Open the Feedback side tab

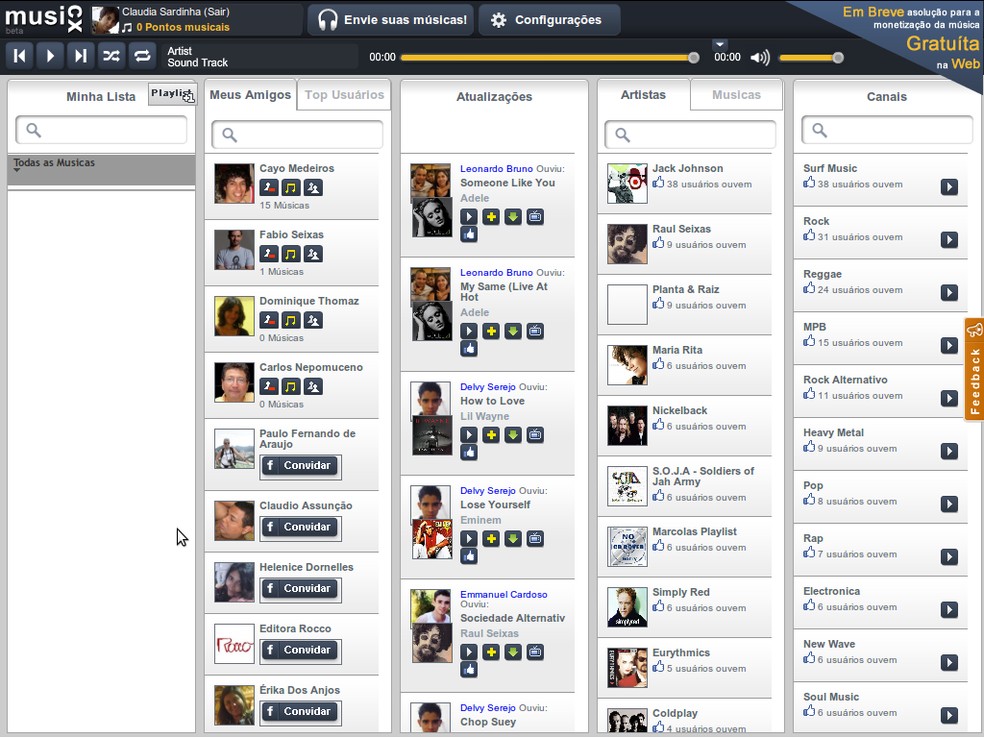pyautogui.click(x=974, y=369)
